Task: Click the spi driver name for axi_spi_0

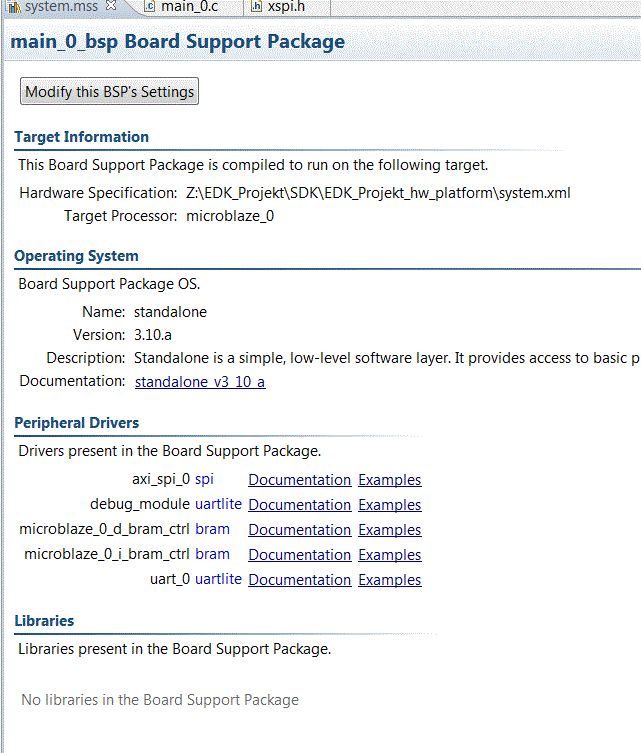Action: pyautogui.click(x=205, y=479)
